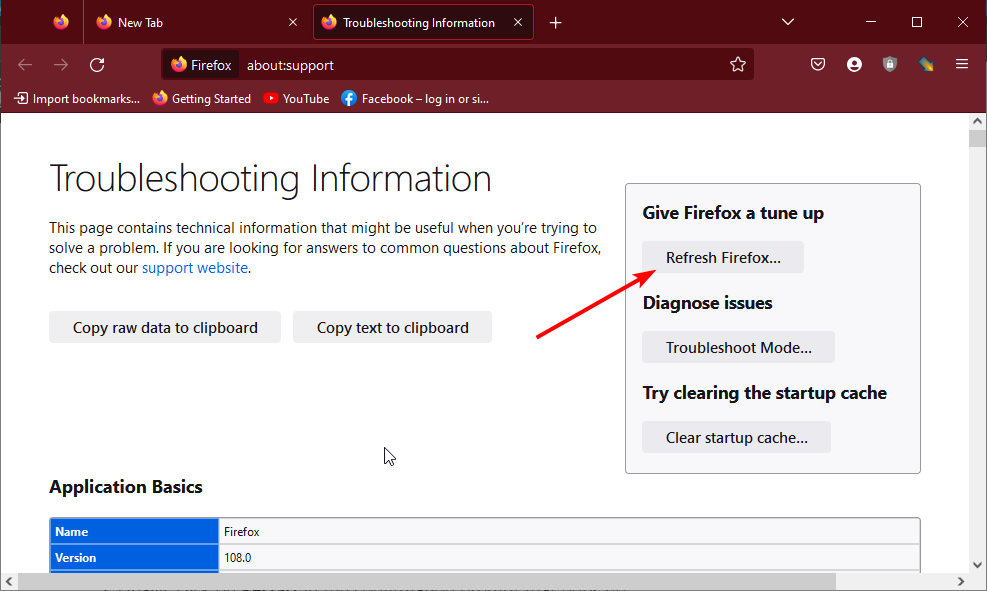Minimize the Firefox window
The height and width of the screenshot is (591, 987).
pos(871,22)
